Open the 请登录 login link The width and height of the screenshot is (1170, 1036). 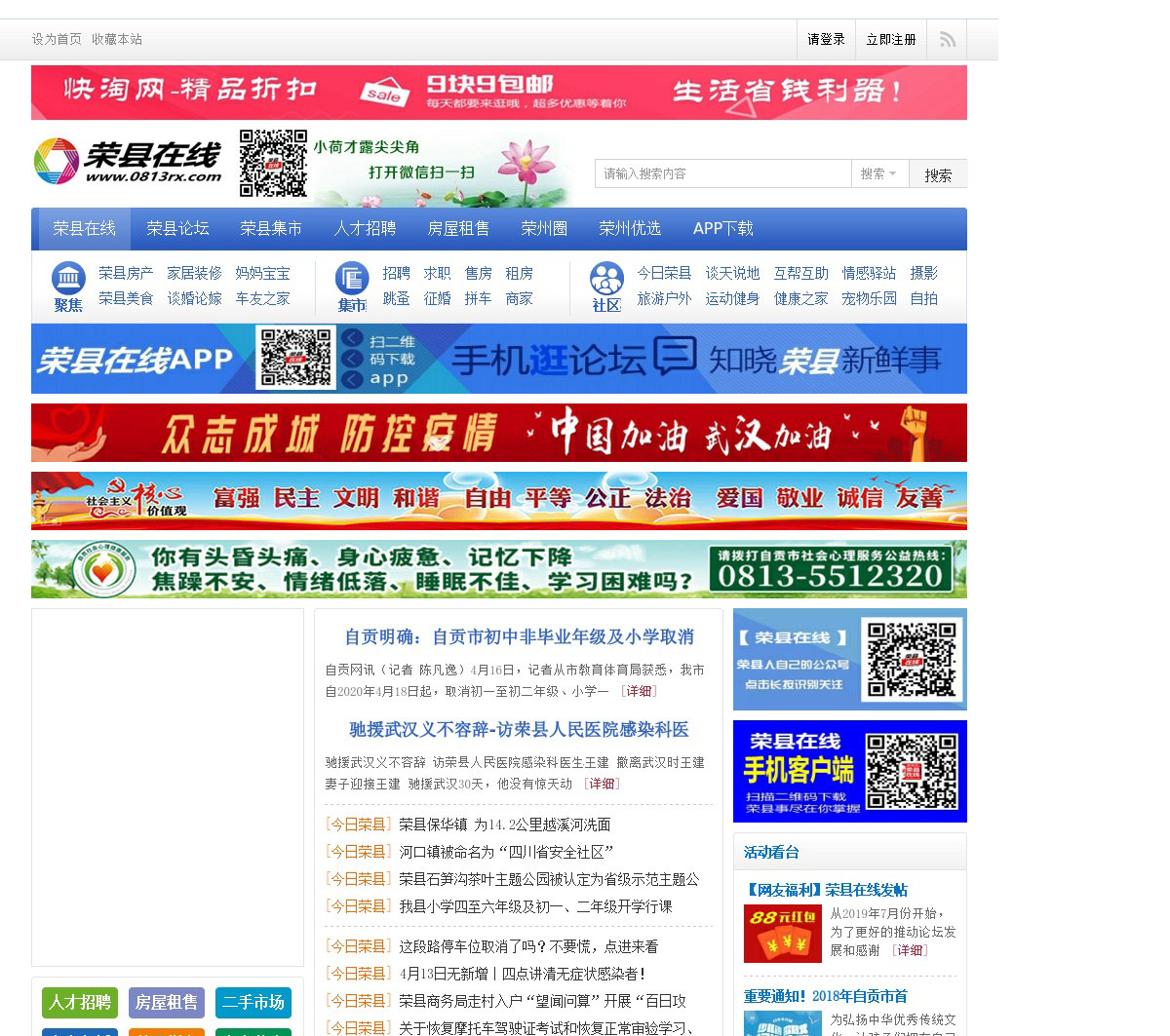tap(826, 39)
